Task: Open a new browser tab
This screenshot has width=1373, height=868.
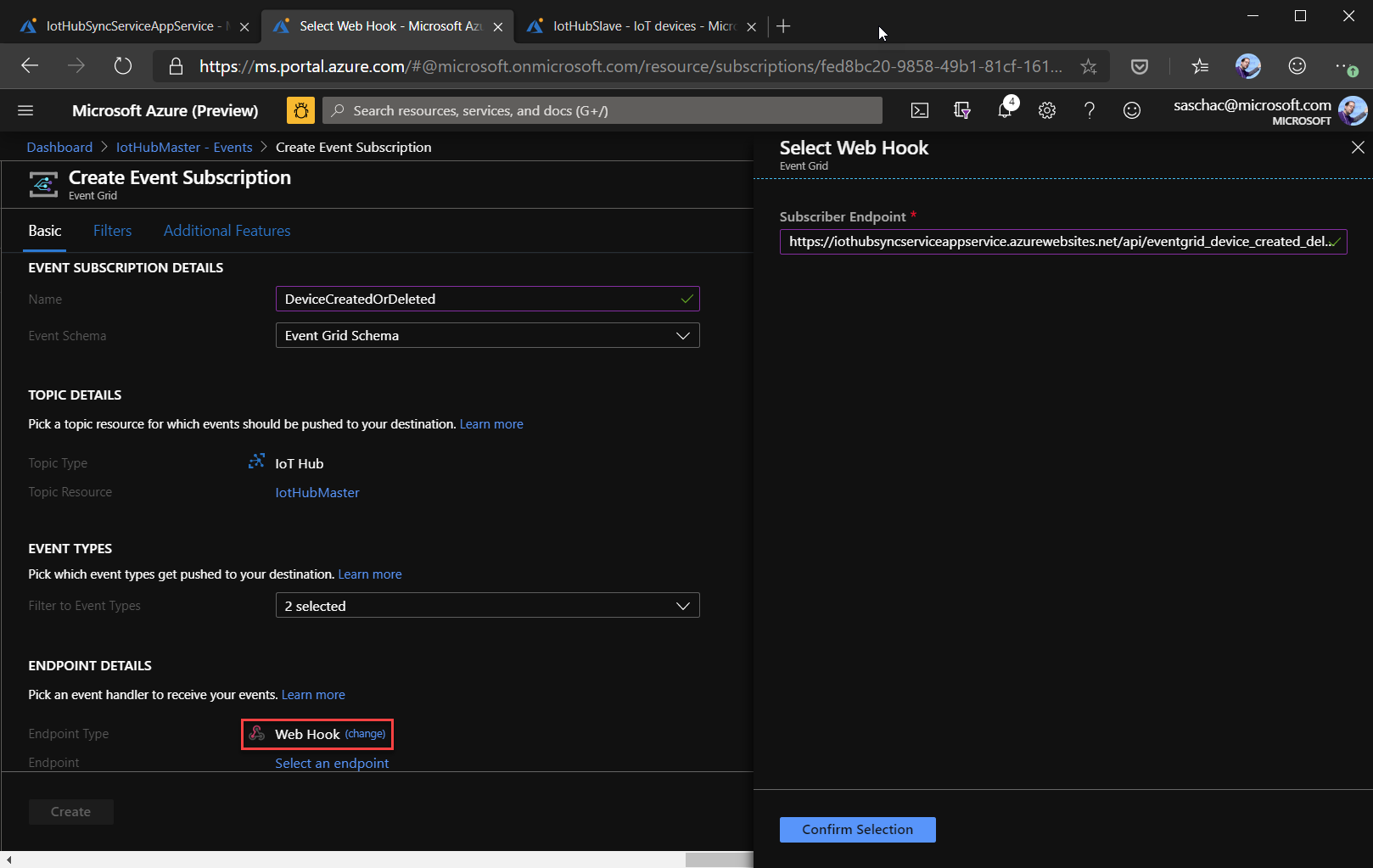Action: [x=783, y=26]
